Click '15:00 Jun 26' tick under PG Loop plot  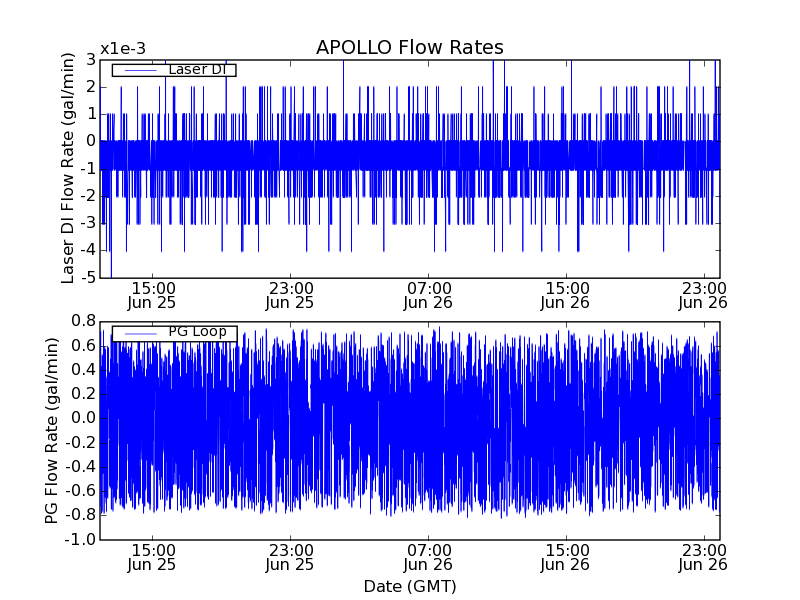pos(565,558)
